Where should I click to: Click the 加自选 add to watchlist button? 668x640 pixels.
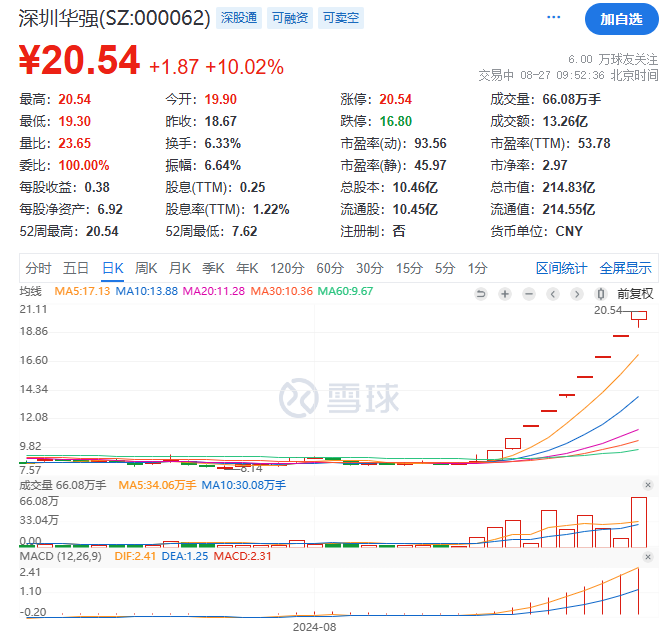point(622,19)
